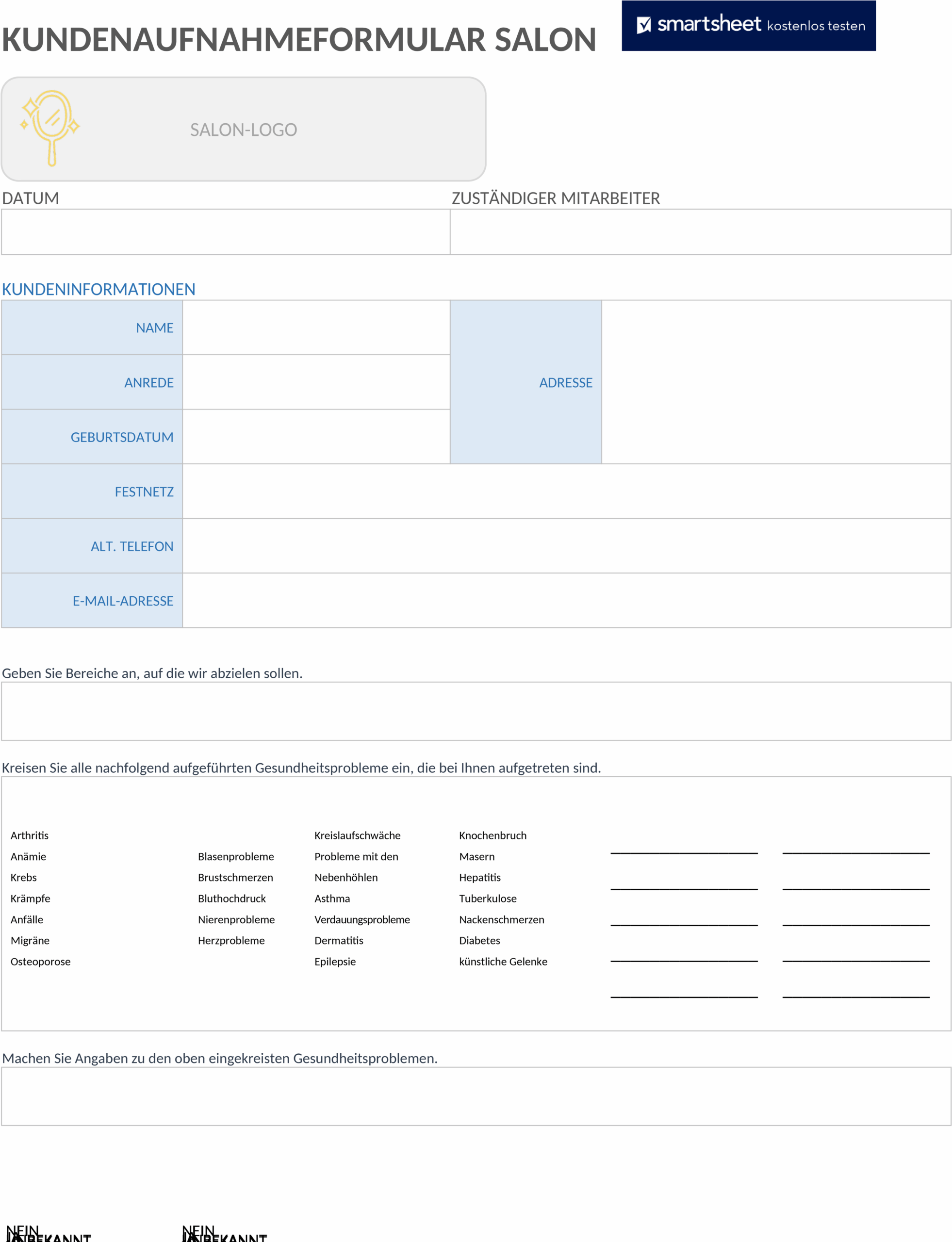Click the word Brustschmerzen
The width and height of the screenshot is (952, 1242).
pos(235,878)
